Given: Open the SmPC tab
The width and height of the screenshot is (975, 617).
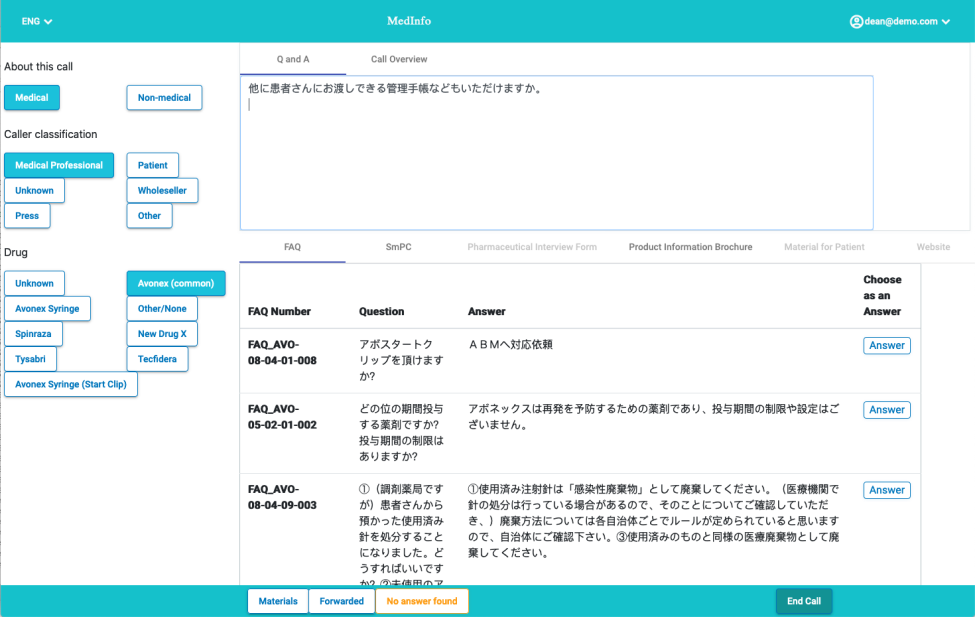Looking at the screenshot, I should (399, 246).
